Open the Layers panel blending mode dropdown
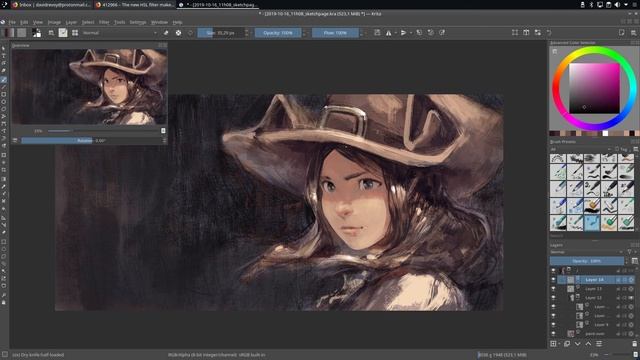640x360 pixels. click(x=587, y=252)
